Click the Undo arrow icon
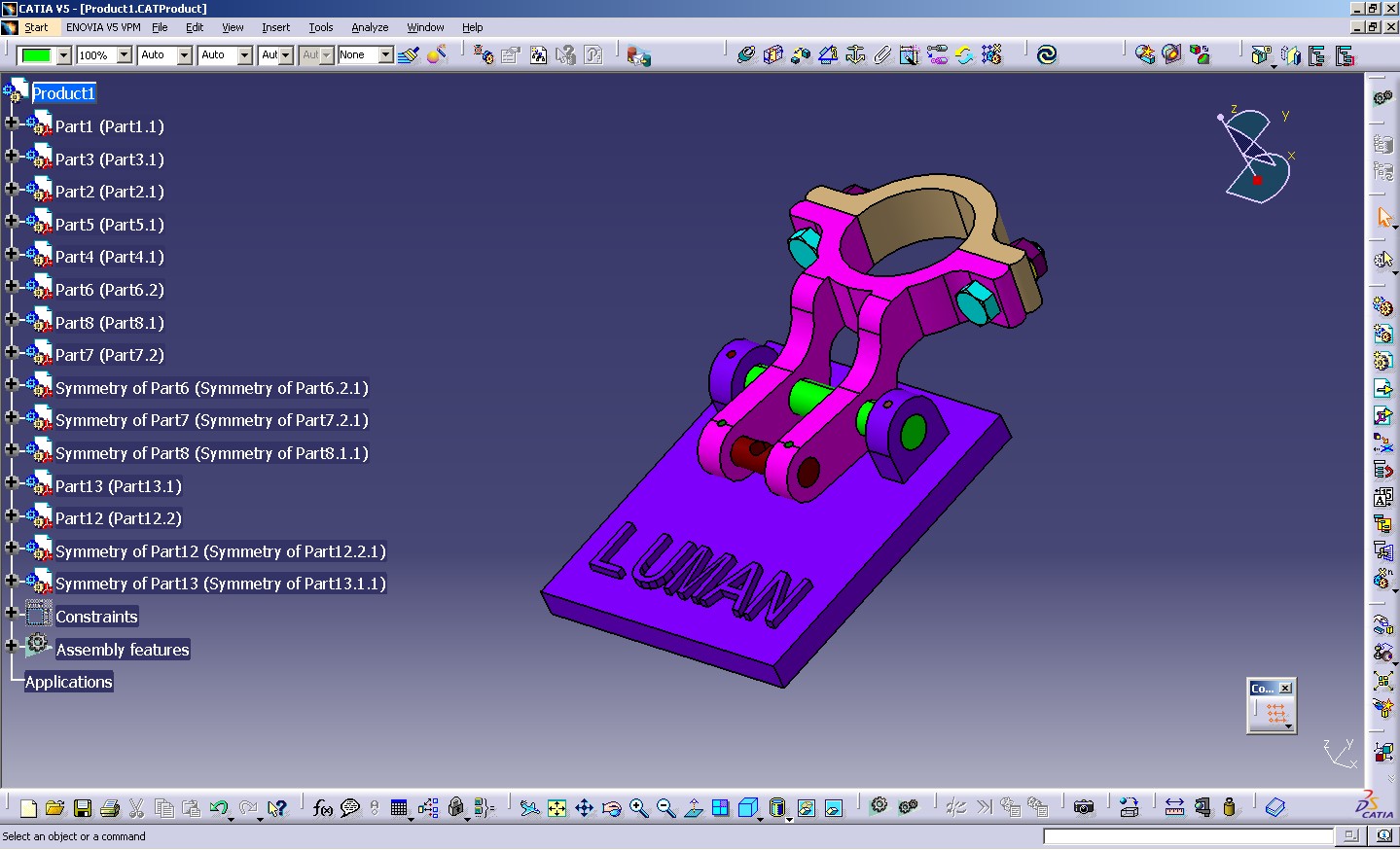Screen dimensions: 1400x850 pyautogui.click(x=218, y=808)
